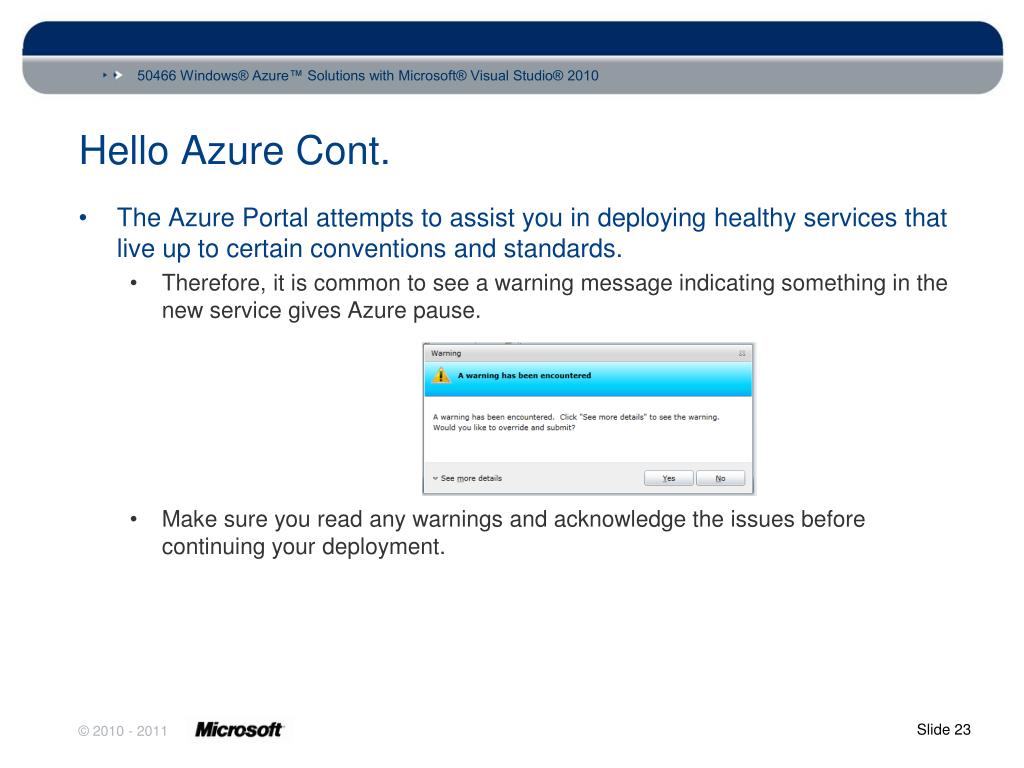
Task: Click No in the Warning dialog
Action: pyautogui.click(x=720, y=478)
